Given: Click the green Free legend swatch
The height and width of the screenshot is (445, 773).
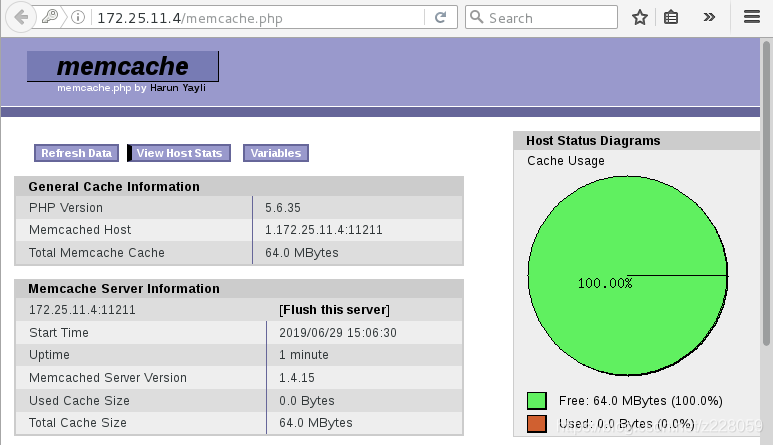Looking at the screenshot, I should [537, 401].
